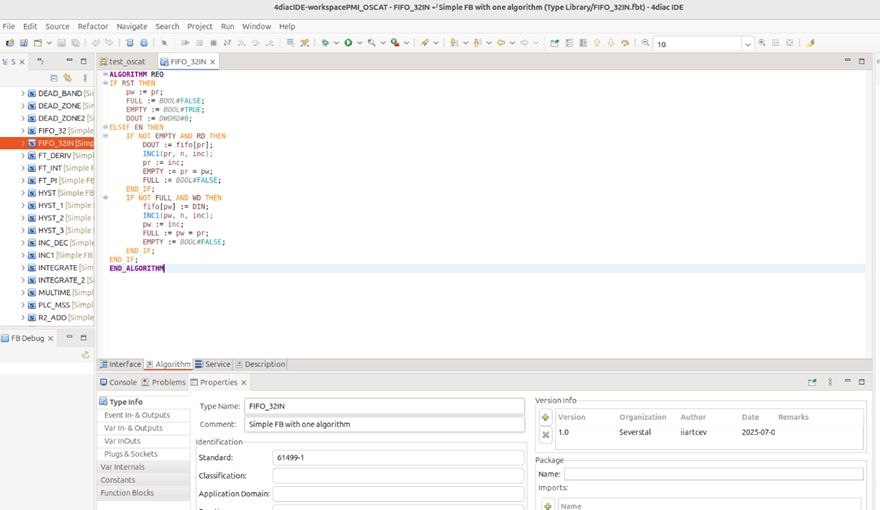
Task: Click the green Run launch icon
Action: click(348, 43)
